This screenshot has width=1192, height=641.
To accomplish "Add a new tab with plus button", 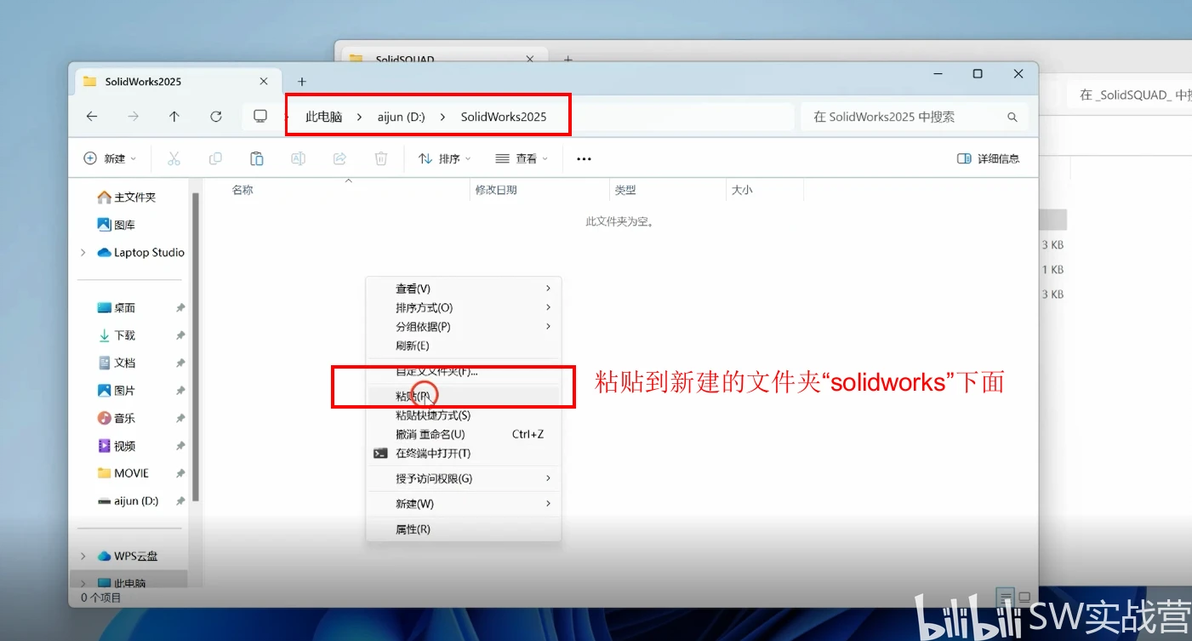I will (x=302, y=81).
